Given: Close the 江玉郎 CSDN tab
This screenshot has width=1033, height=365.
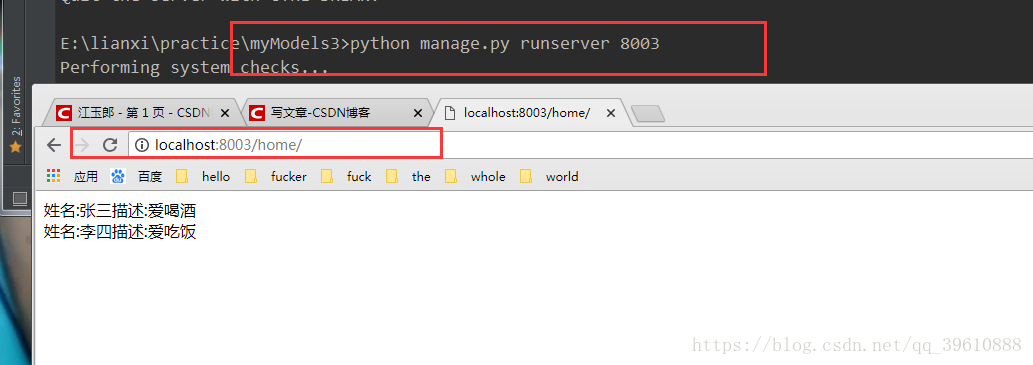Looking at the screenshot, I should 225,113.
